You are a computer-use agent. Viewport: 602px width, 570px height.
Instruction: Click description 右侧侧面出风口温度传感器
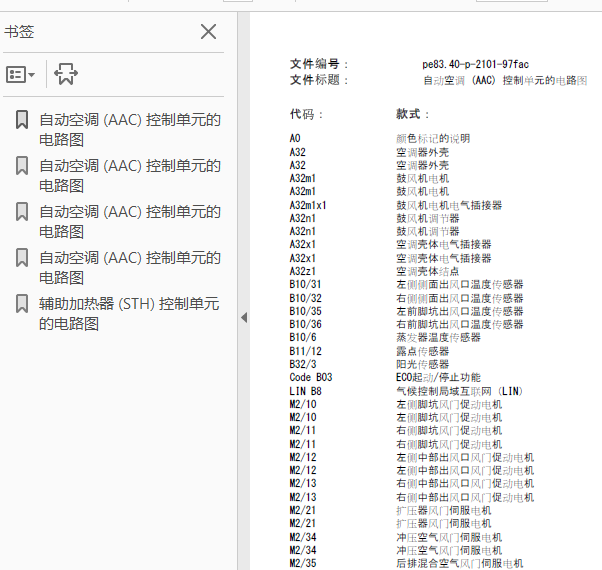tap(460, 298)
